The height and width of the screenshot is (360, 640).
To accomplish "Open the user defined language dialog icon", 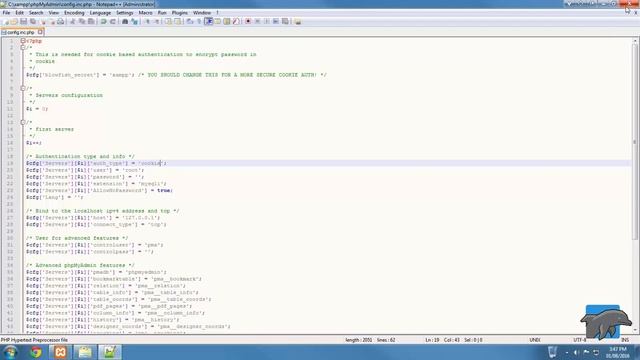I will coord(218,21).
